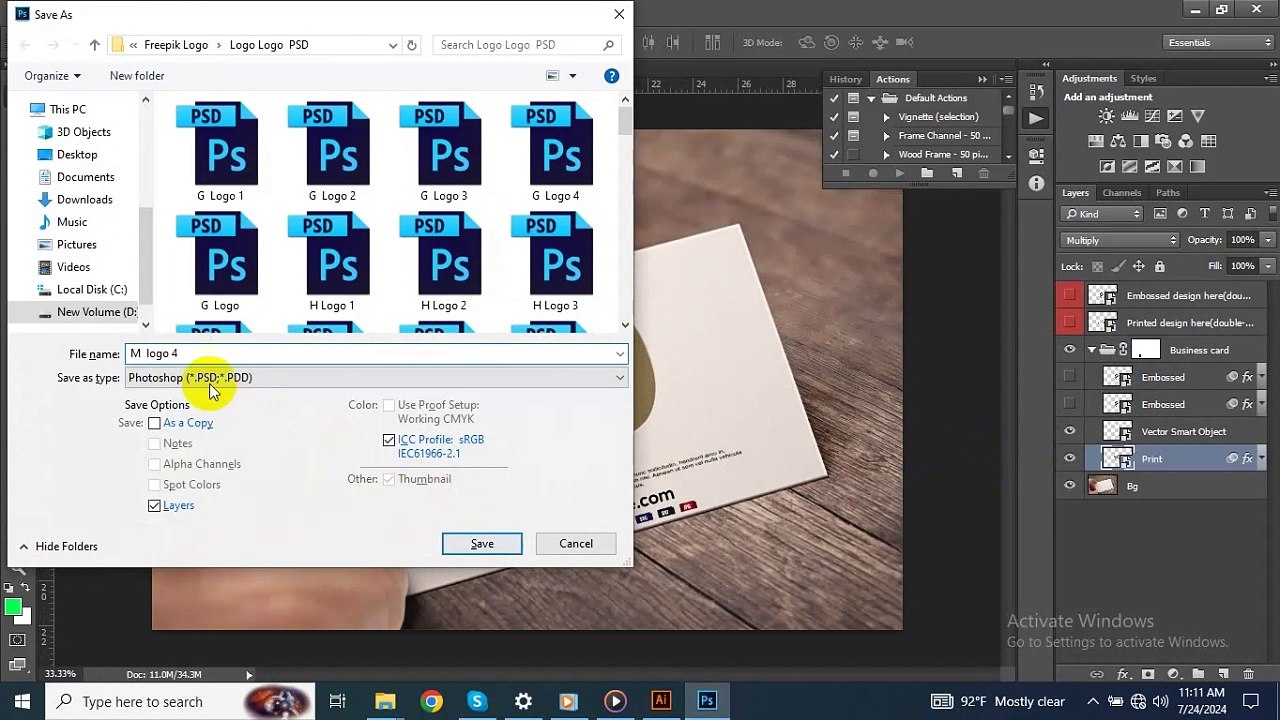Image resolution: width=1280 pixels, height=720 pixels.
Task: Hide the Business card group
Action: 1070,350
